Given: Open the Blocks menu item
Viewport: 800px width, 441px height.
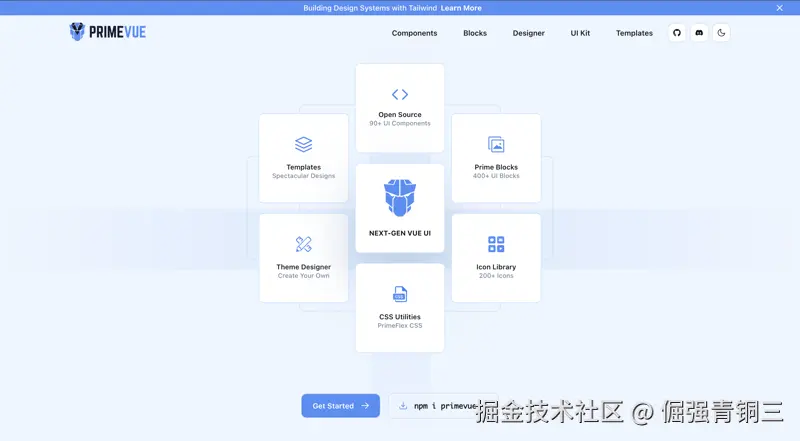Looking at the screenshot, I should coord(475,33).
